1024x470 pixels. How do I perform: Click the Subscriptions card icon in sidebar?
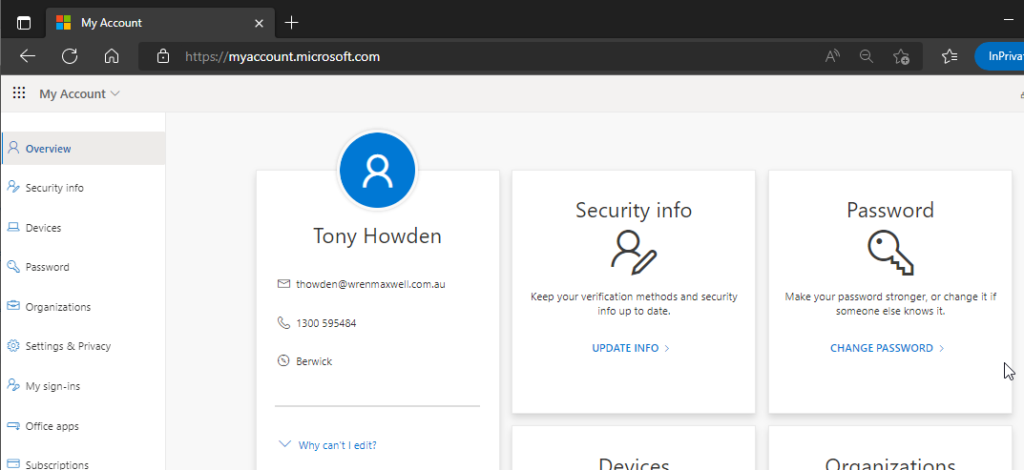13,464
